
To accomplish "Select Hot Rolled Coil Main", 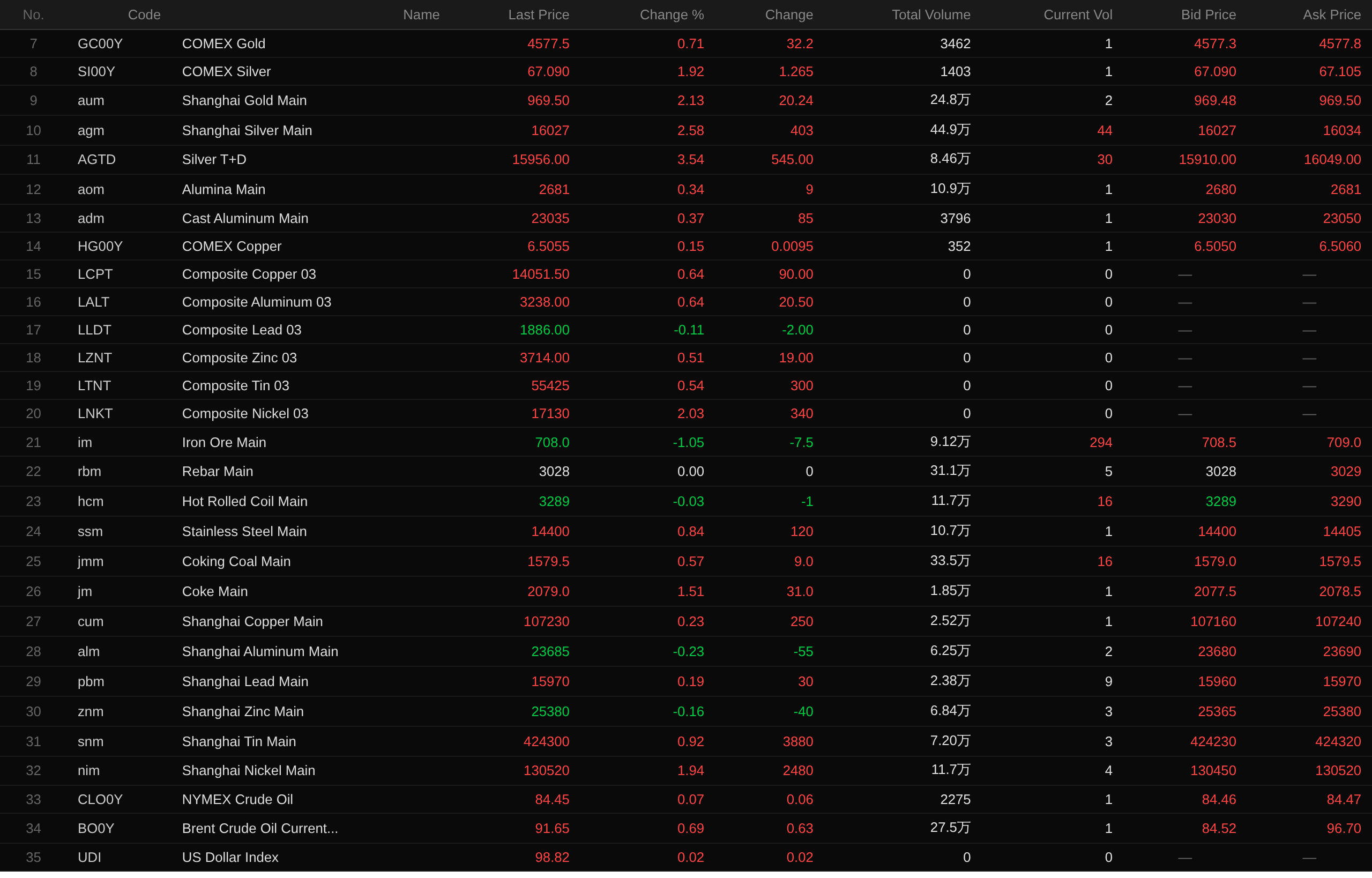I will click(x=244, y=502).
